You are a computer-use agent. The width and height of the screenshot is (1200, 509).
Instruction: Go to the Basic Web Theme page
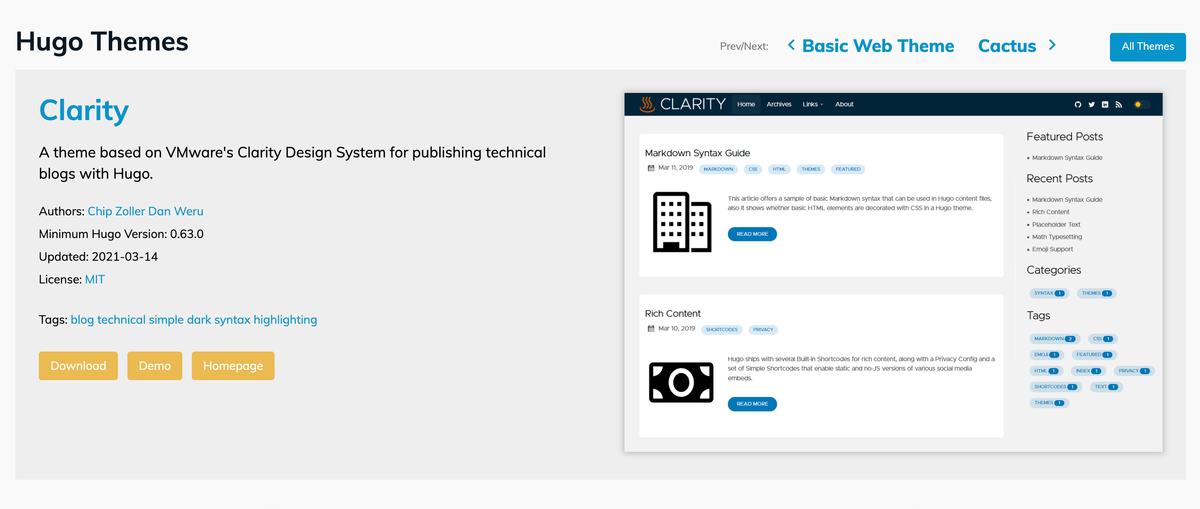(x=878, y=46)
